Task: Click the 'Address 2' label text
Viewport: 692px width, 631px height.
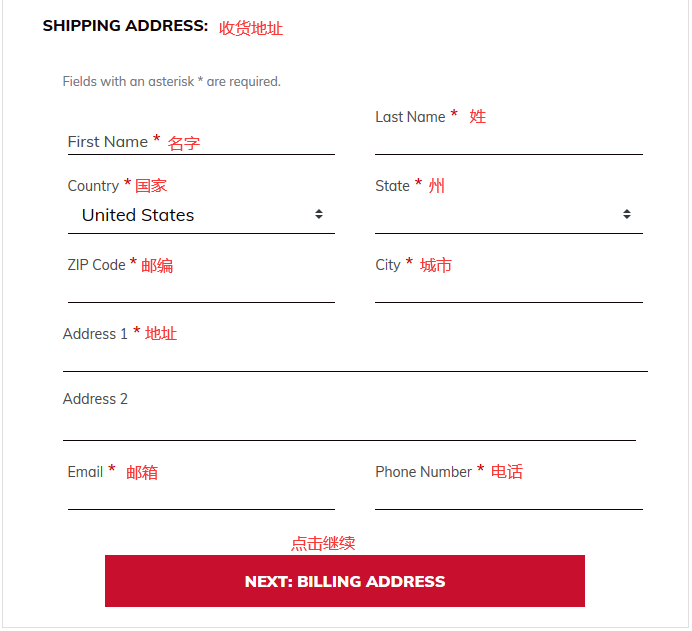Action: coord(95,399)
